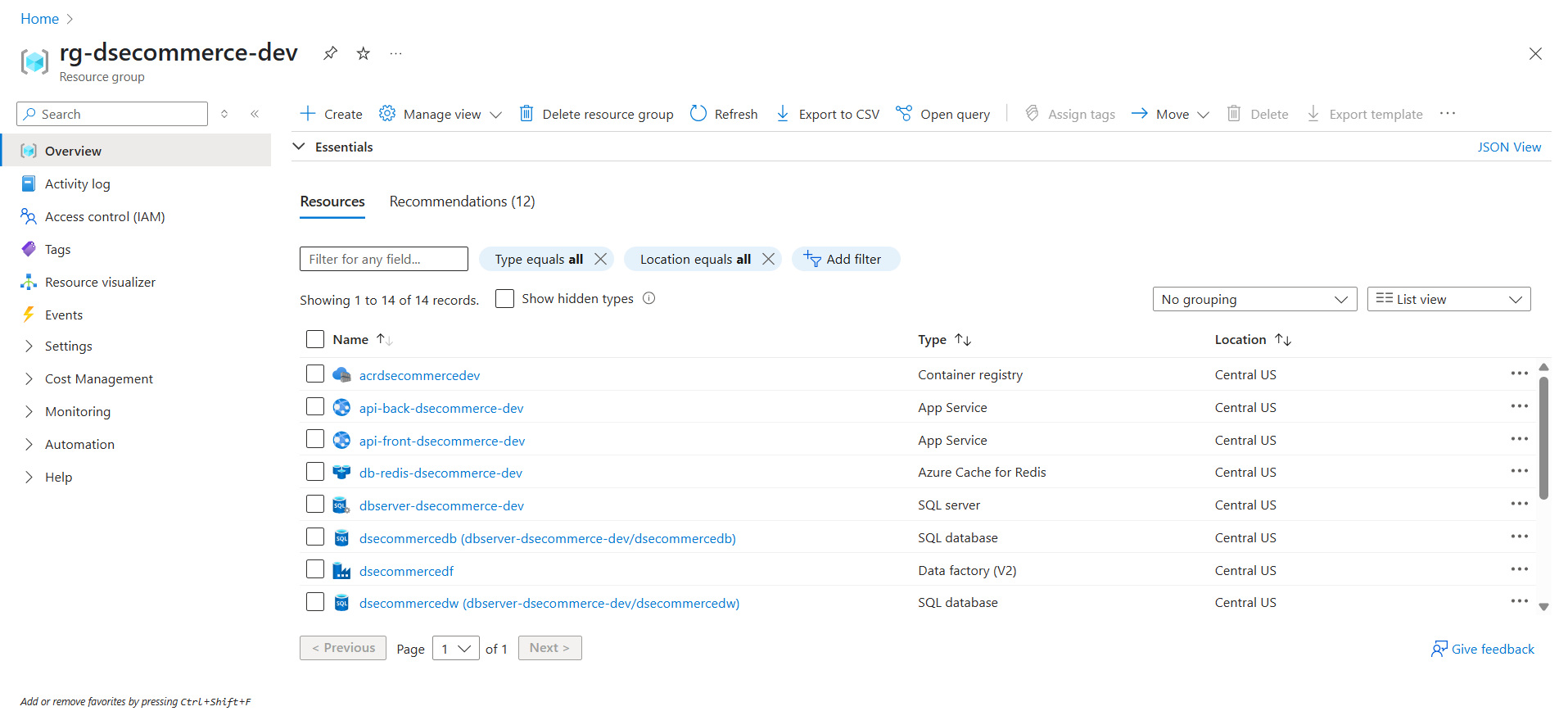This screenshot has width=1568, height=711.
Task: Click the Export to CSV download icon
Action: click(x=783, y=113)
